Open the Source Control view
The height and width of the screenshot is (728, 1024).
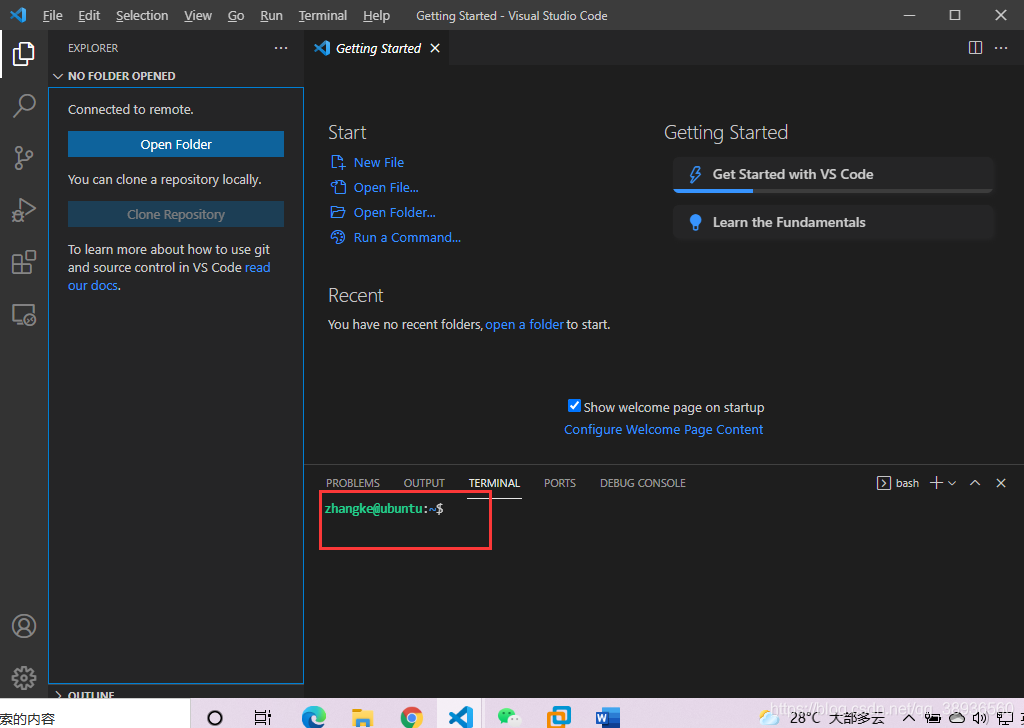(24, 157)
